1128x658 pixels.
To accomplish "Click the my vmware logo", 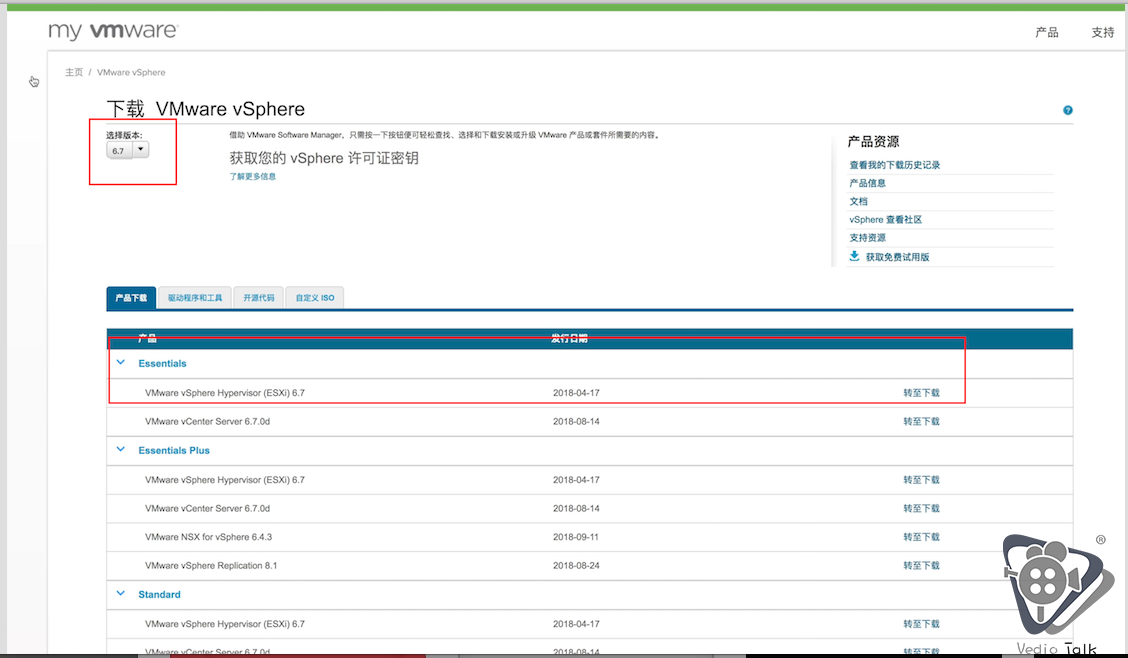I will pos(113,31).
